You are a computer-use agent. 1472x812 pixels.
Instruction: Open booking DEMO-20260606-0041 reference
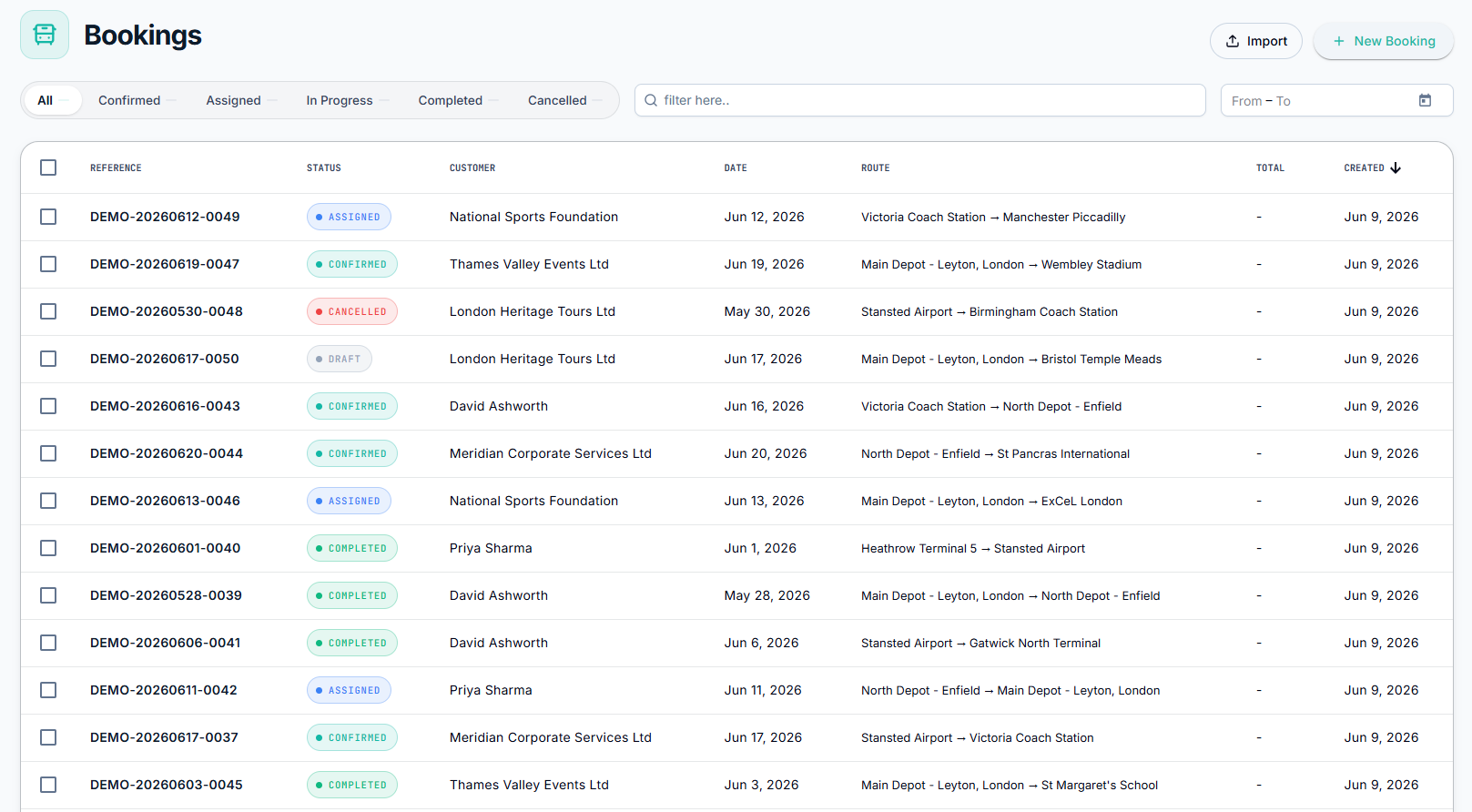[166, 643]
